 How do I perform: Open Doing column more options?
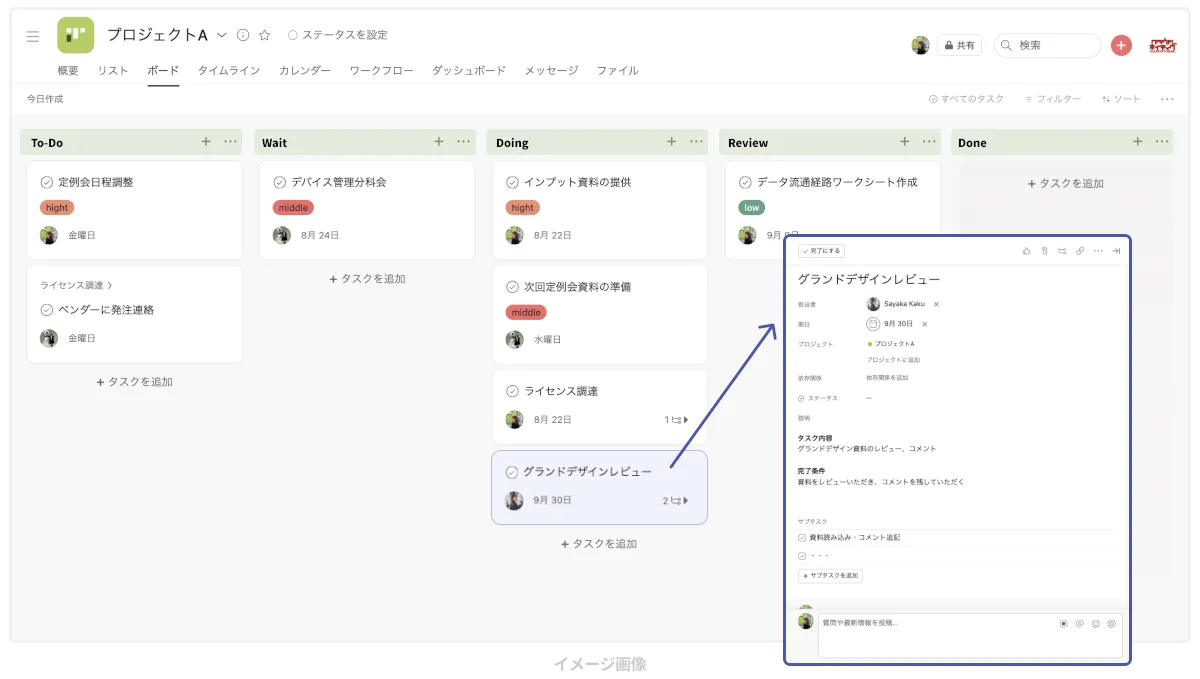(x=697, y=142)
